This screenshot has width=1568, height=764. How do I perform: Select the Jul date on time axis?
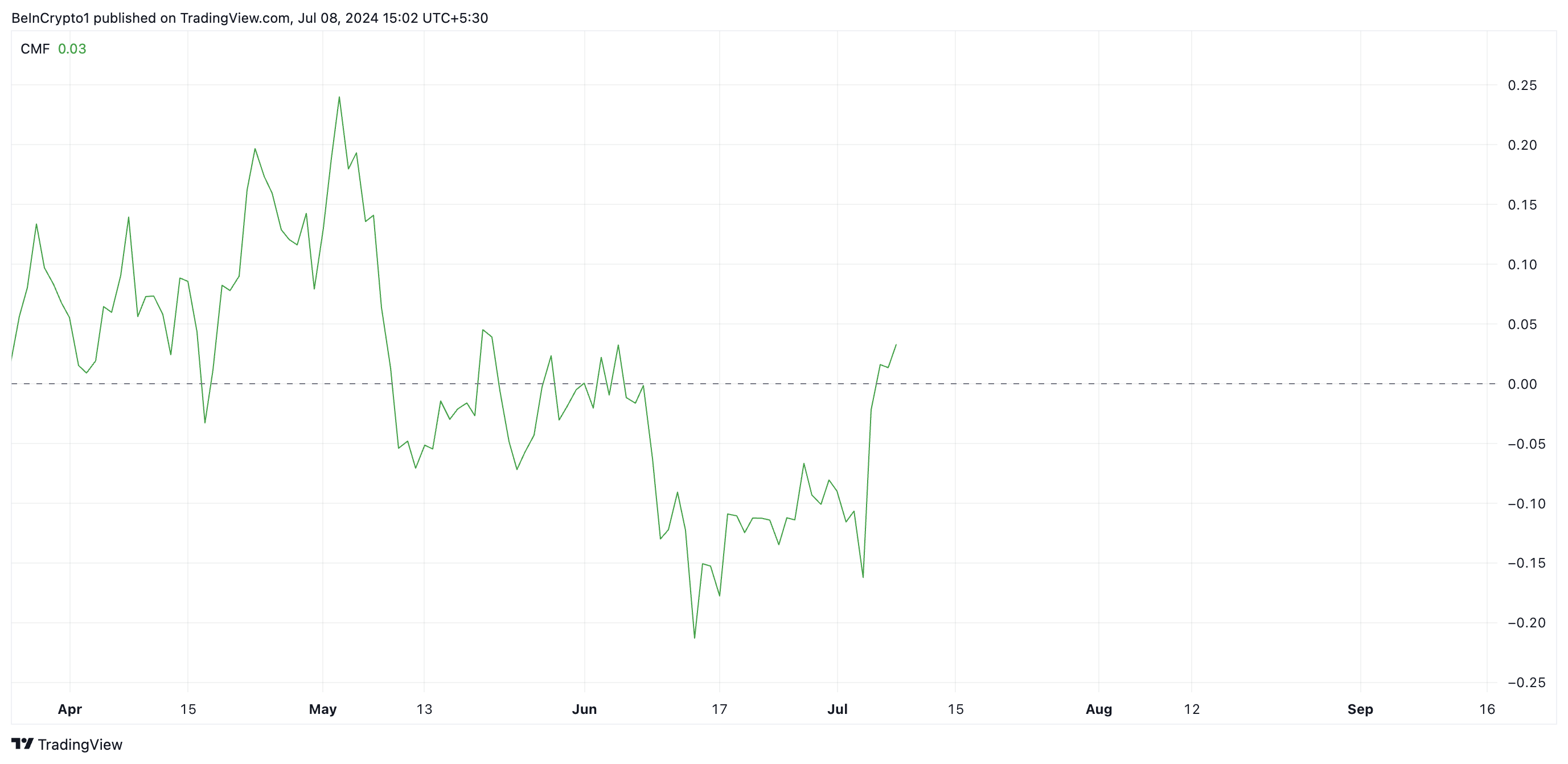click(838, 709)
